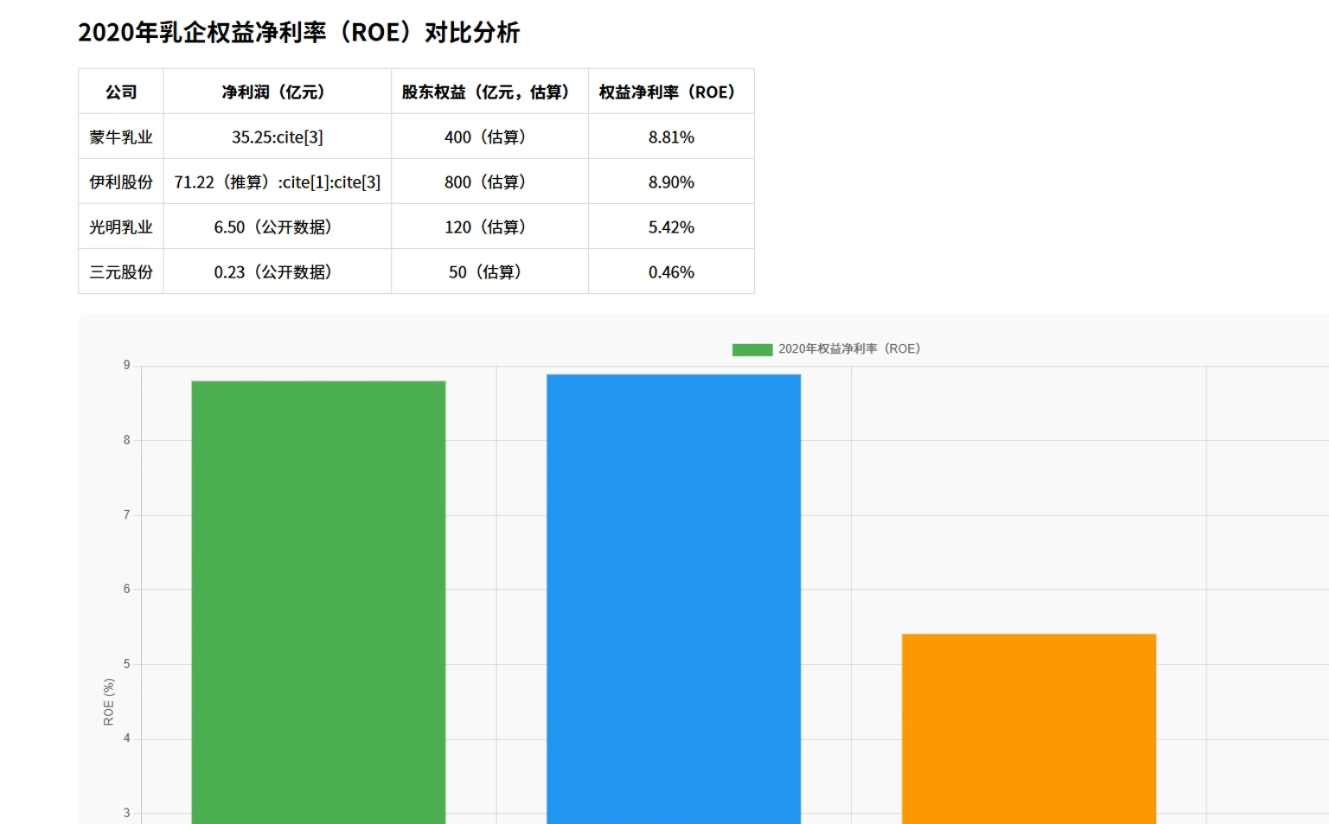Click the page title 2020年乳企权益净利率（ROE）对比分析
Screen dimensions: 1329x824
click(x=299, y=33)
